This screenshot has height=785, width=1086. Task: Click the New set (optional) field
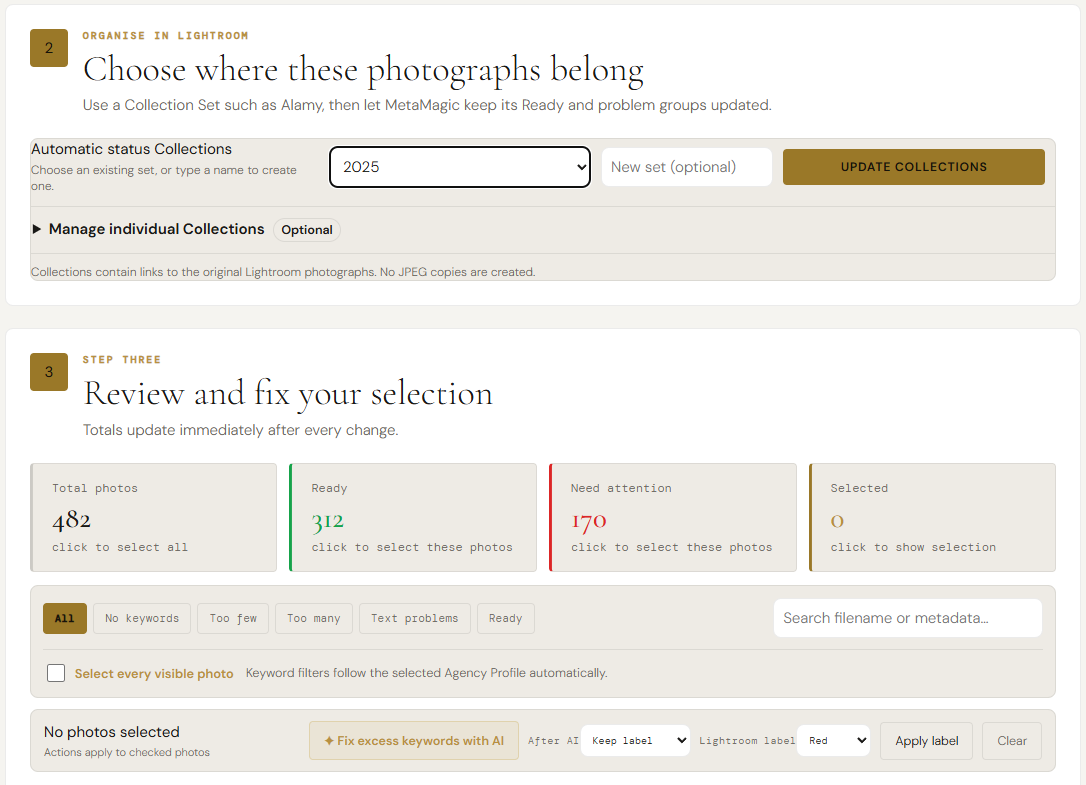coord(686,167)
